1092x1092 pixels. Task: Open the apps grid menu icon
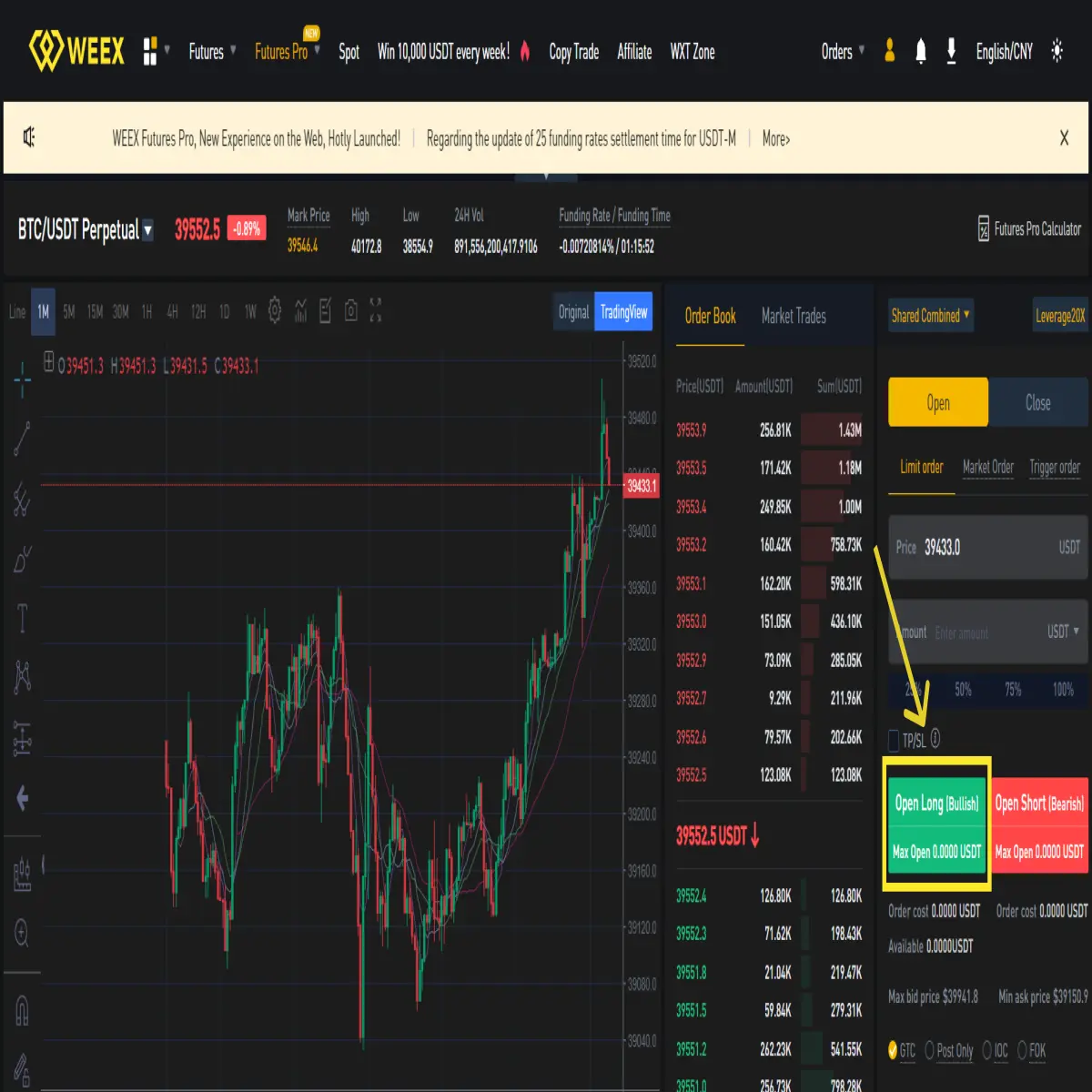coord(150,51)
